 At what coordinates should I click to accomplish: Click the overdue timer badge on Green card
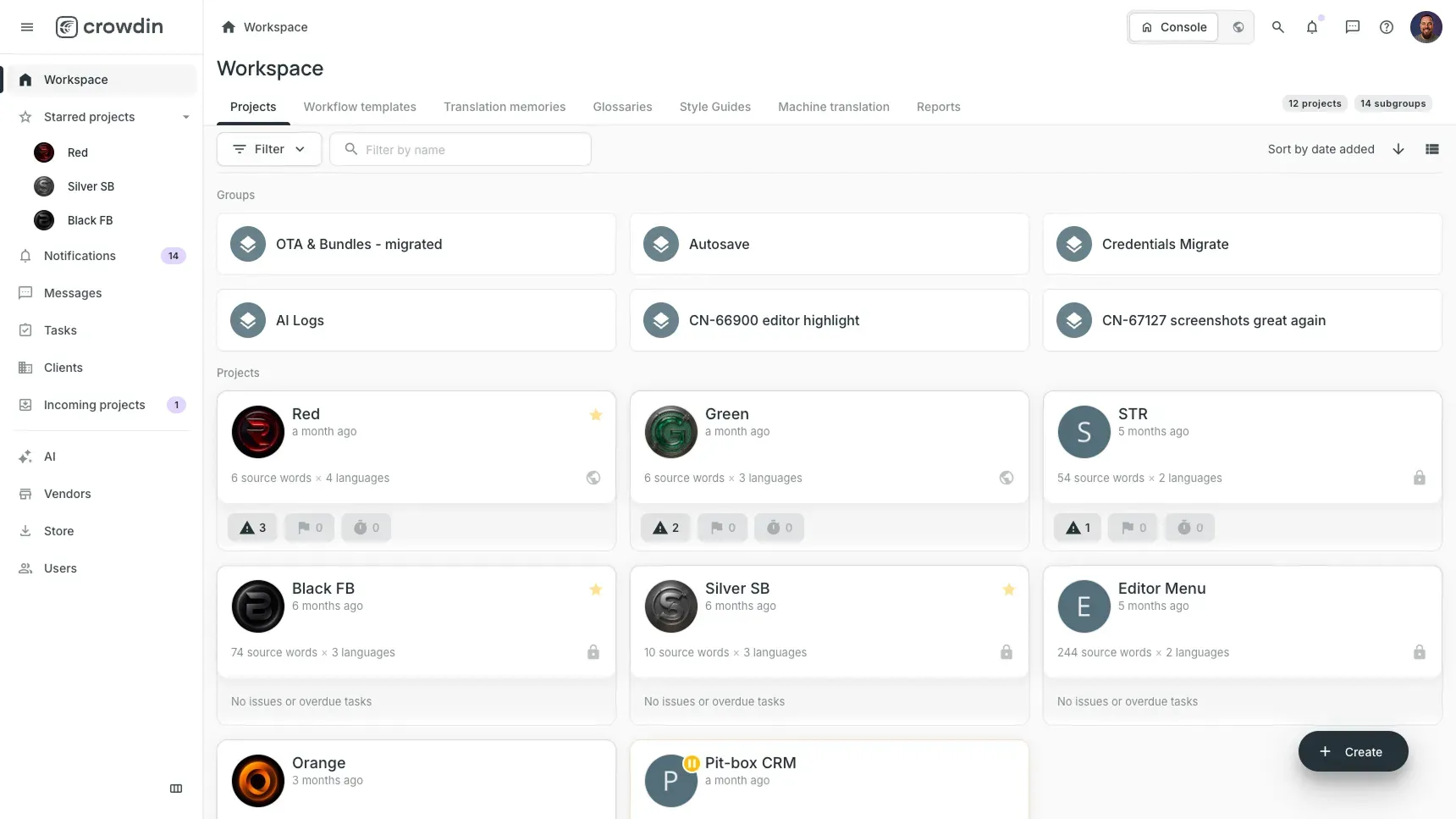point(779,528)
